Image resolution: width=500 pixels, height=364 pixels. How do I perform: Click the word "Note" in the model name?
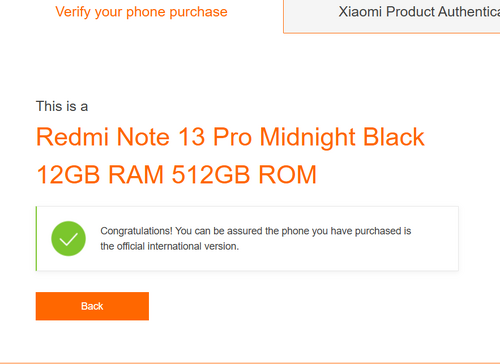click(143, 137)
